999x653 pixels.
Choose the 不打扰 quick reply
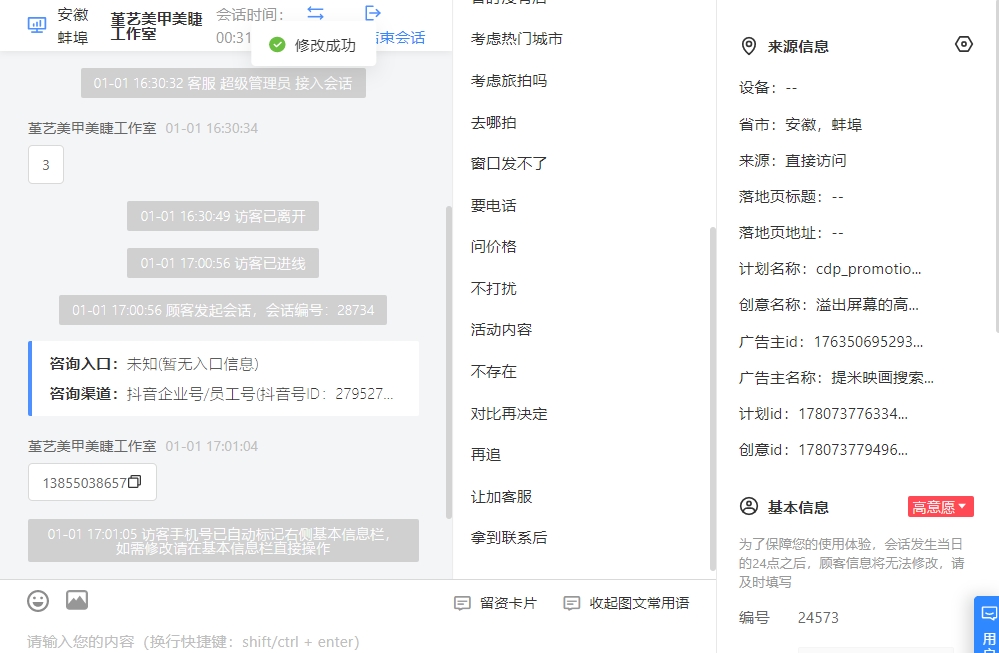[x=494, y=289]
